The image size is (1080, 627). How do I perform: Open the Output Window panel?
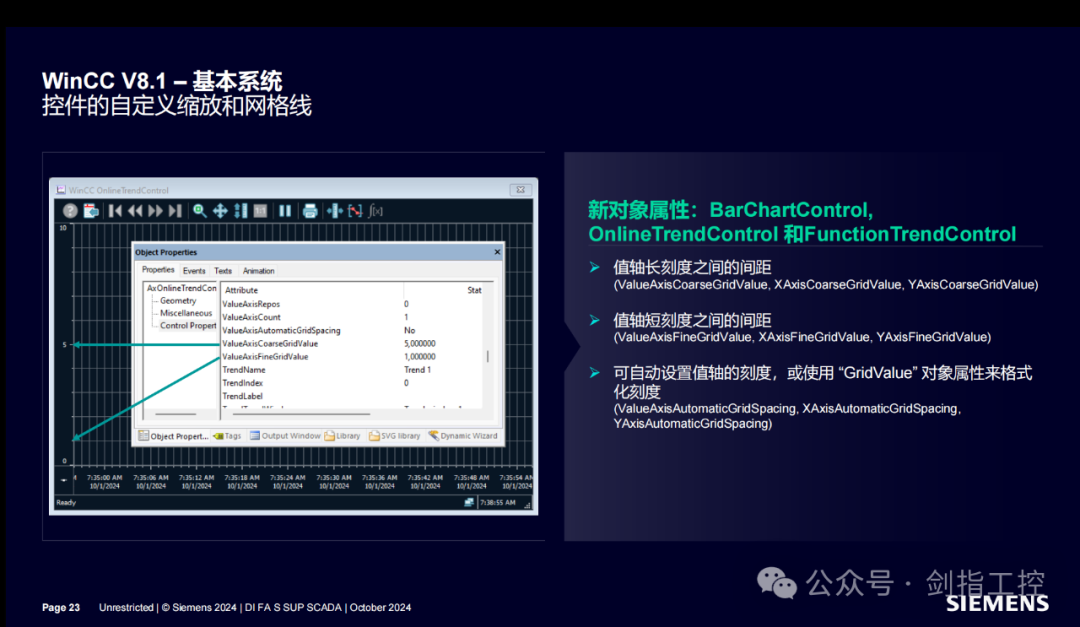[x=290, y=435]
